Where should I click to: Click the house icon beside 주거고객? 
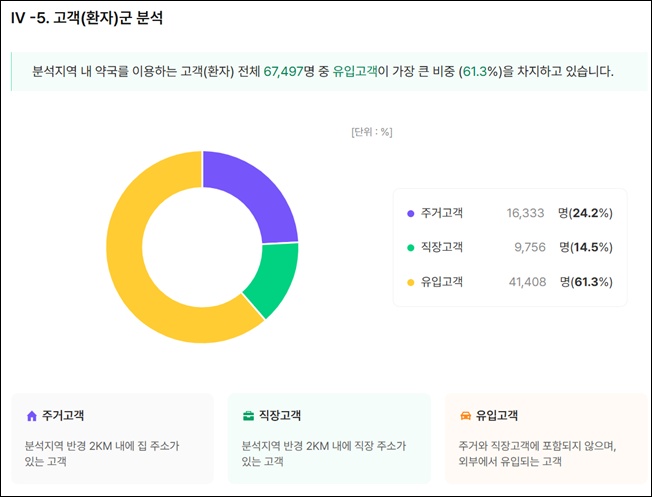point(31,415)
